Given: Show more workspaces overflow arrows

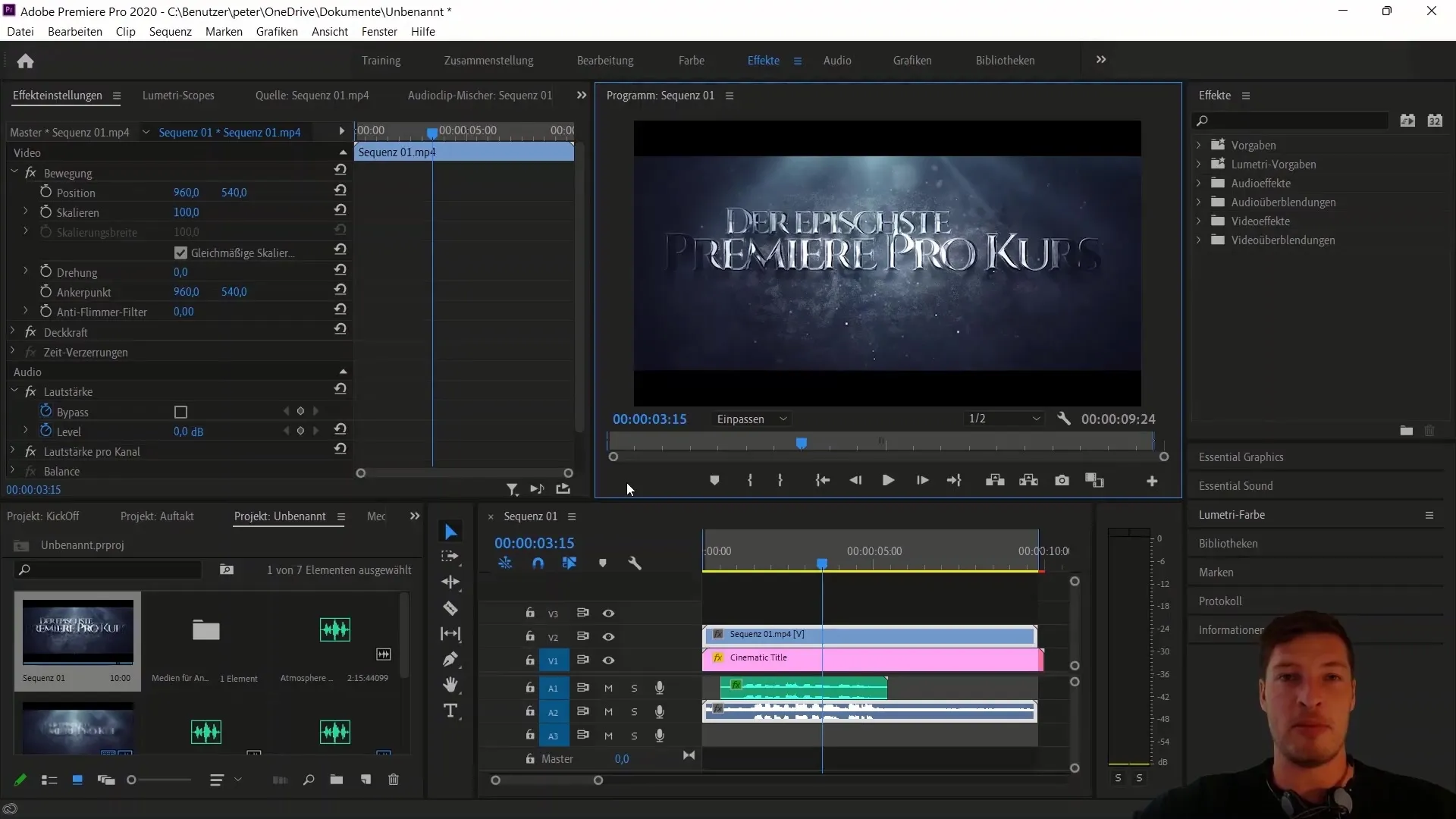Looking at the screenshot, I should pyautogui.click(x=1101, y=60).
